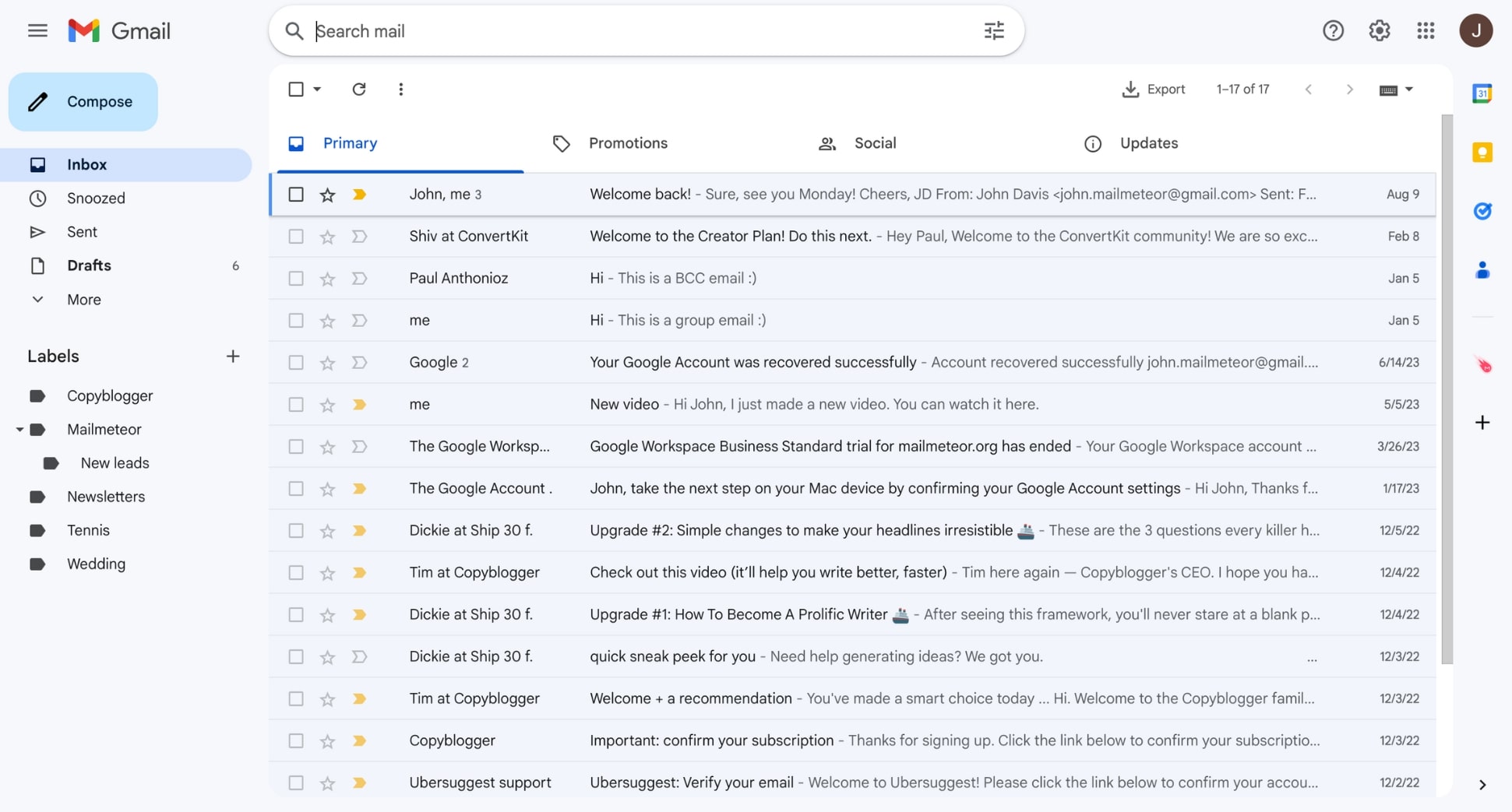Get add-ons plus icon in side panel
The width and height of the screenshot is (1512, 812).
[x=1482, y=423]
